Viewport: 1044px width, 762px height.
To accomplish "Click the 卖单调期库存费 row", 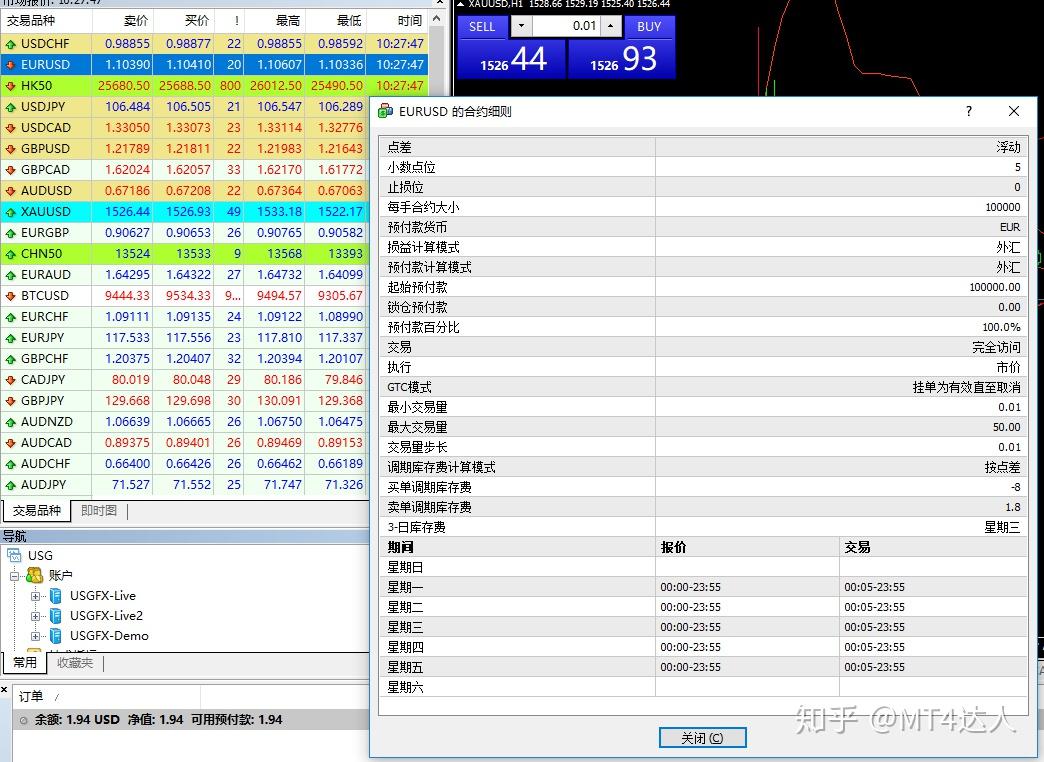I will pos(703,507).
